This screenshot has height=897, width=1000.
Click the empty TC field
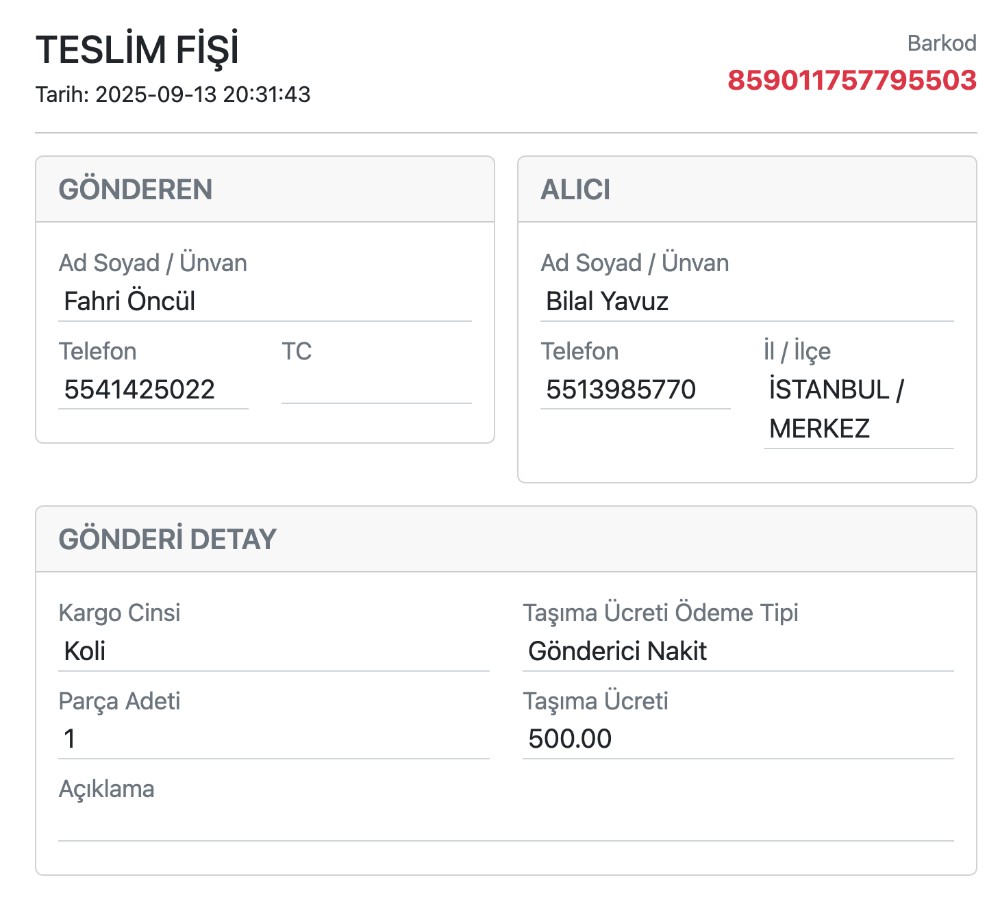pos(376,389)
